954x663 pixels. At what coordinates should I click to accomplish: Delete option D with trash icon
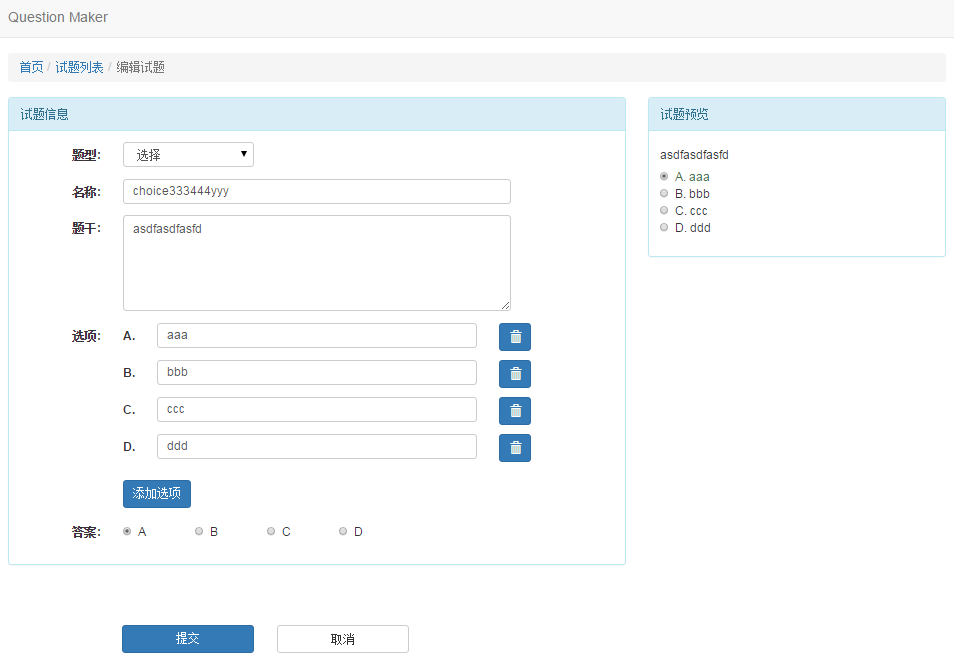[515, 448]
